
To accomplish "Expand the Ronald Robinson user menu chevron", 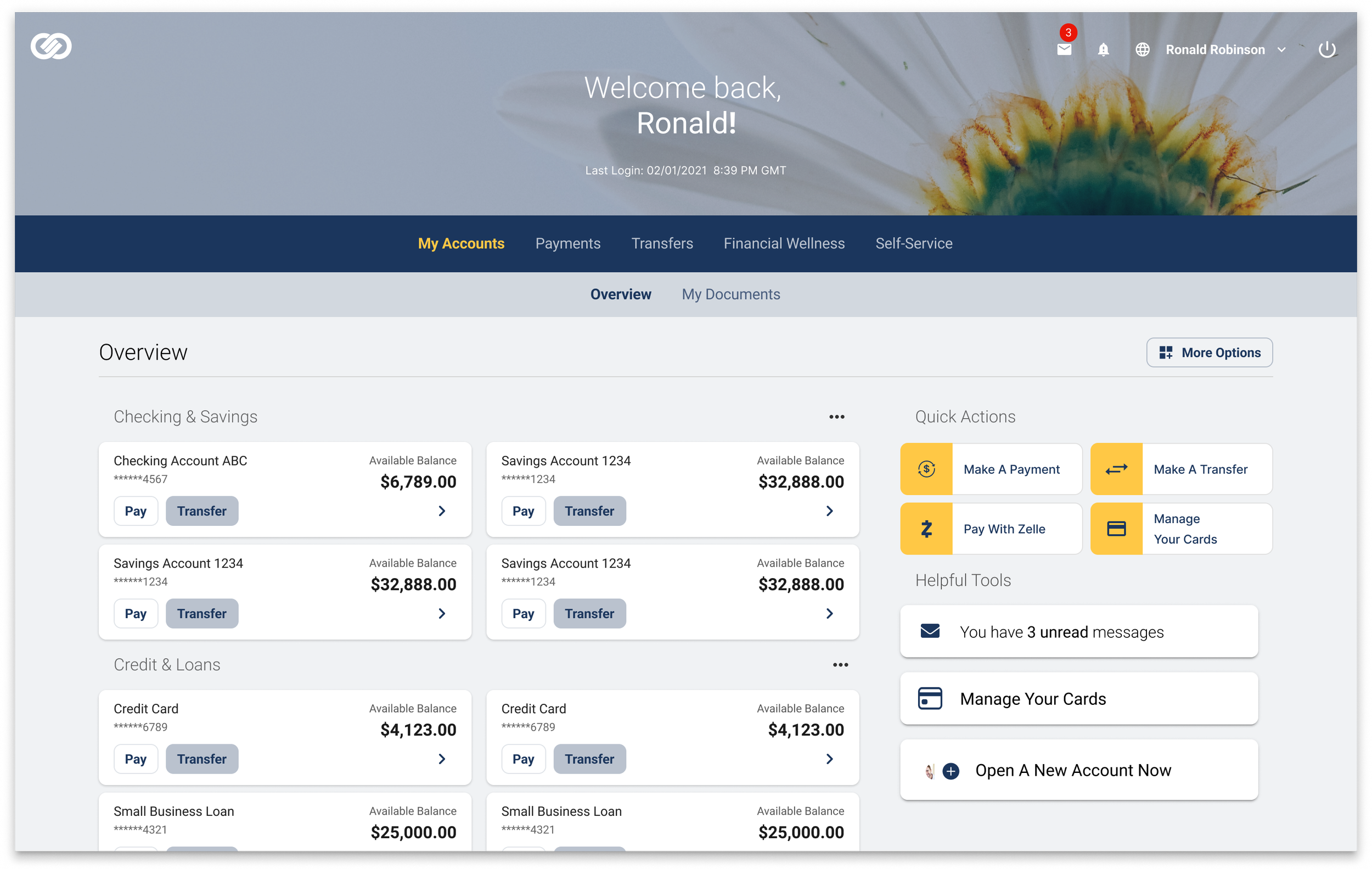I will pyautogui.click(x=1281, y=50).
